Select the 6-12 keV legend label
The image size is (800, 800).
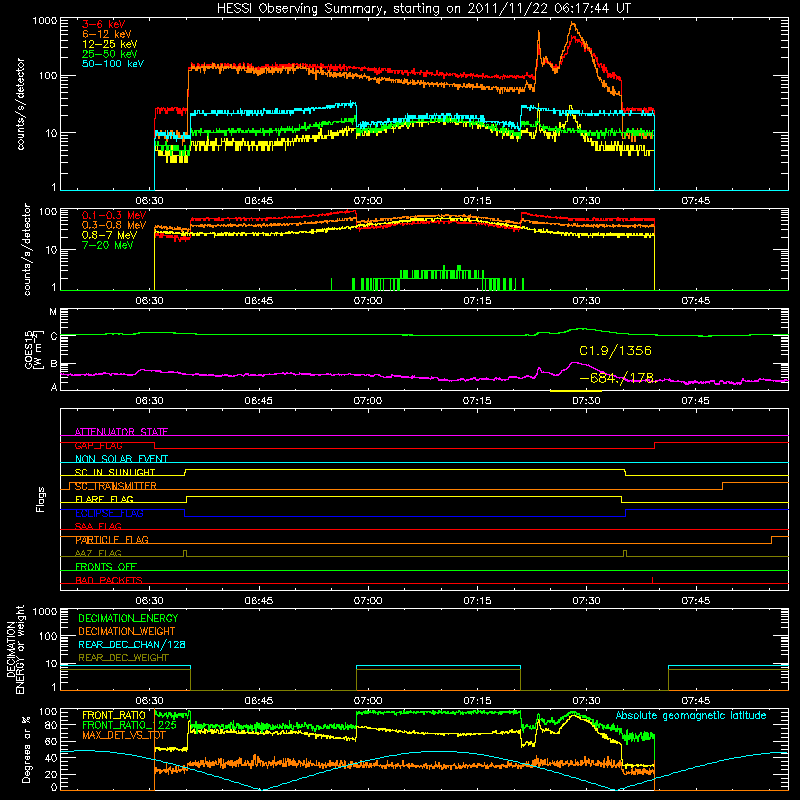(107, 34)
